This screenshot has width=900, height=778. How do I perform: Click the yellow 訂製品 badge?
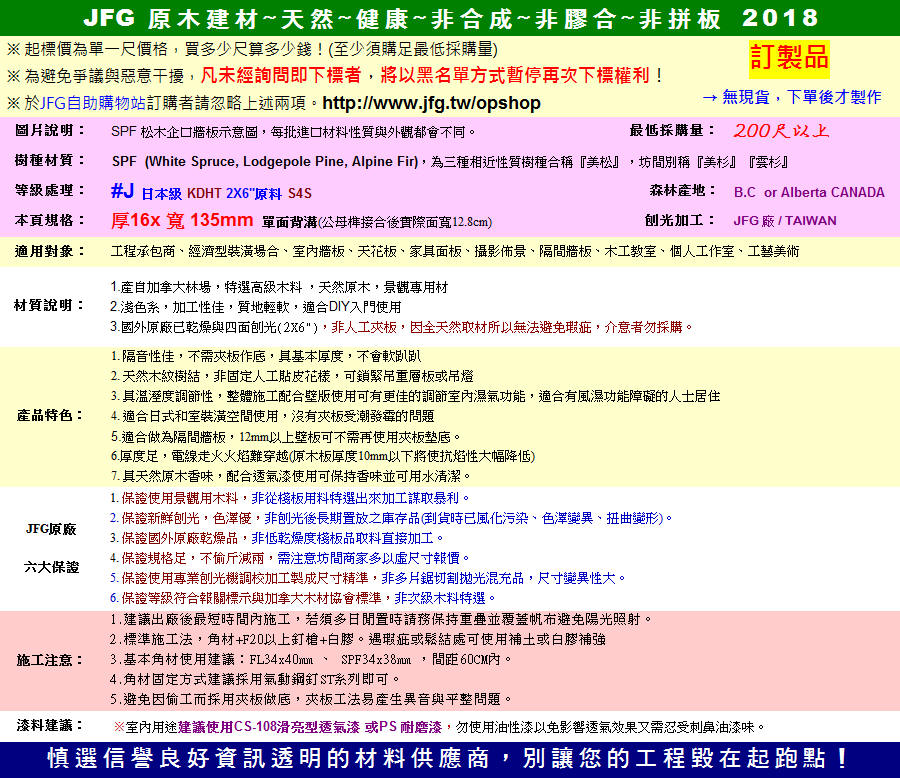[x=789, y=57]
